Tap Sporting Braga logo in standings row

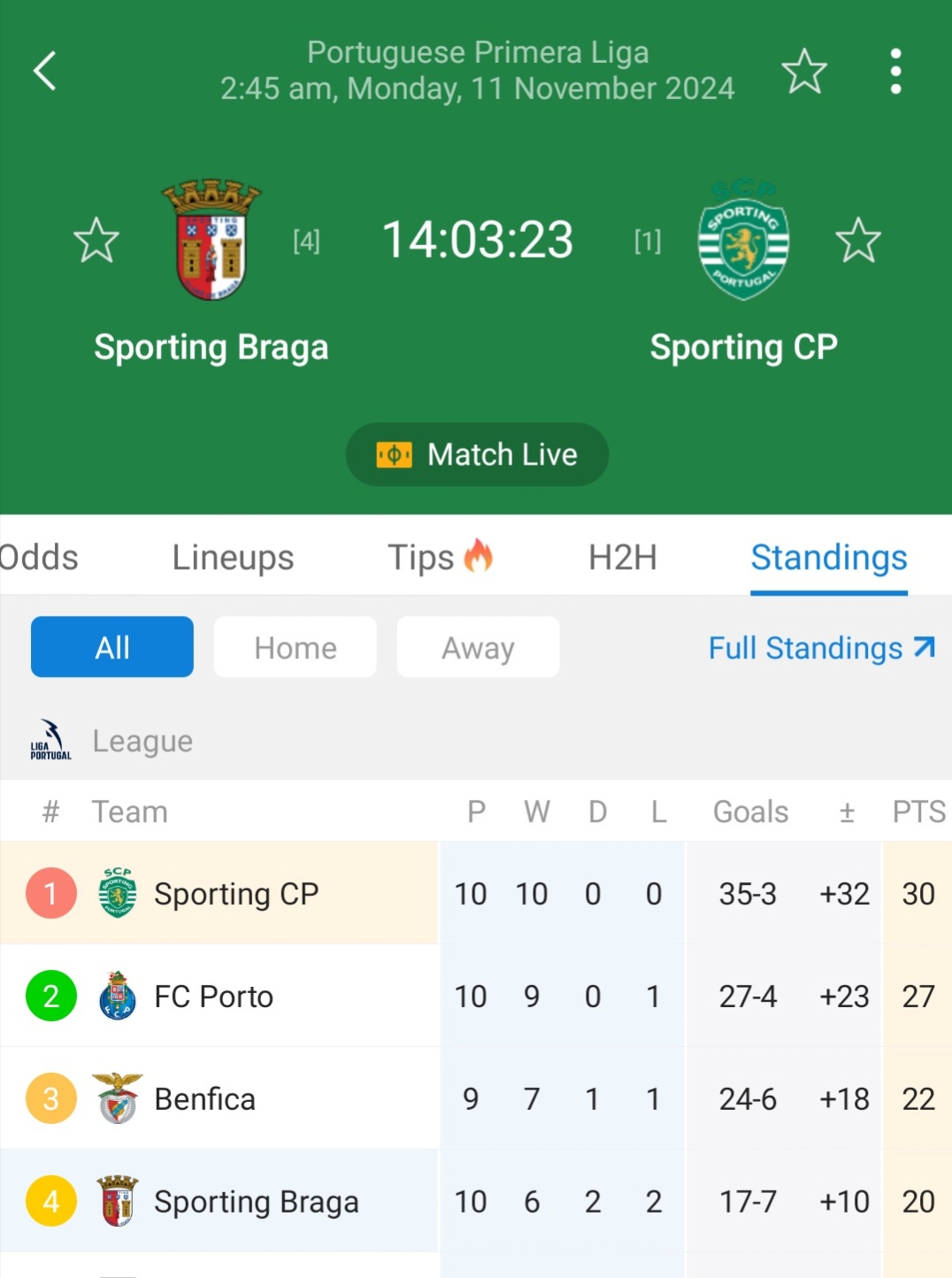118,1201
